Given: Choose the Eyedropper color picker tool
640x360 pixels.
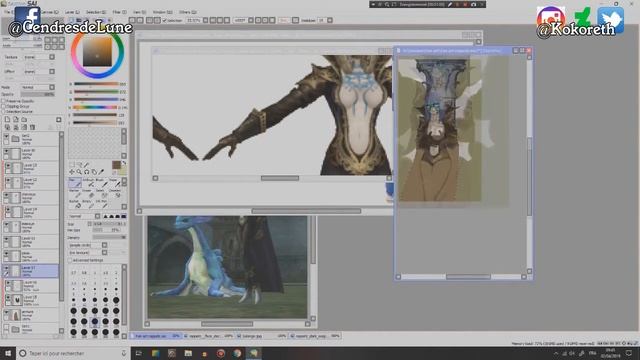Looking at the screenshot, I should click(x=101, y=172).
